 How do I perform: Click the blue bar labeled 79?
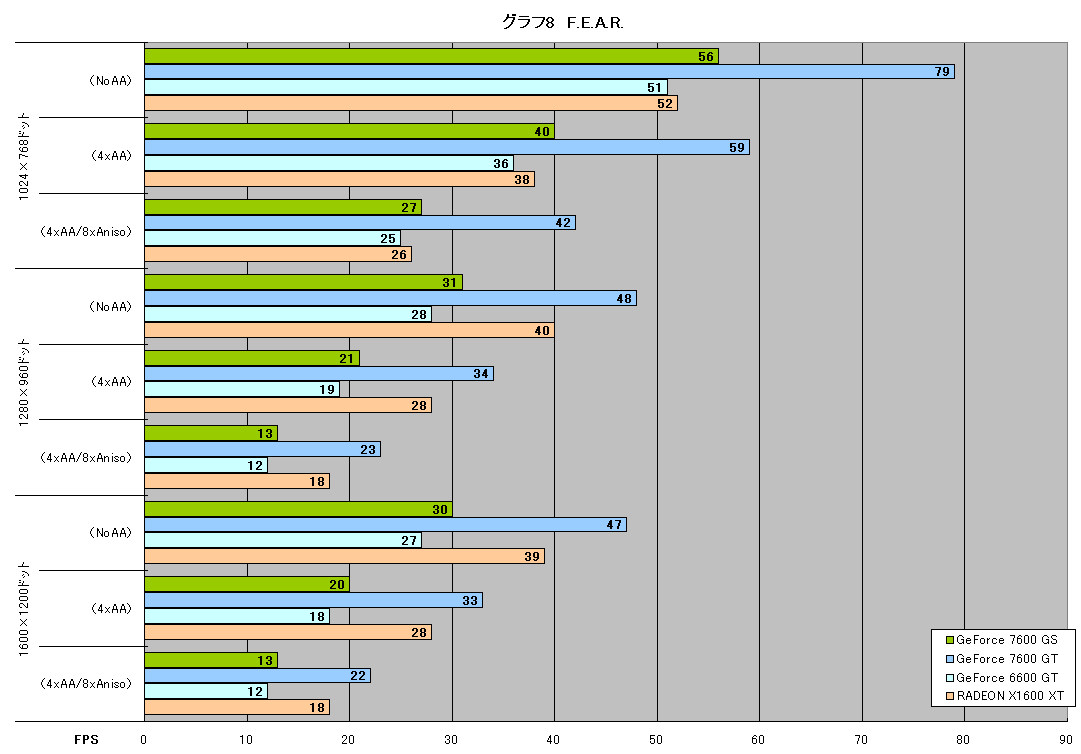coord(549,72)
